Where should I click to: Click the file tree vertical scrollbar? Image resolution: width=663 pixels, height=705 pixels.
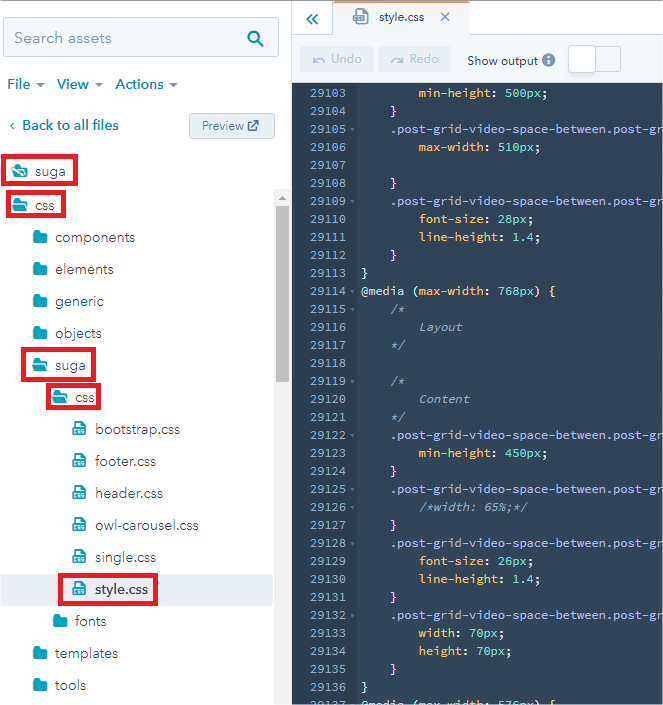tap(282, 290)
